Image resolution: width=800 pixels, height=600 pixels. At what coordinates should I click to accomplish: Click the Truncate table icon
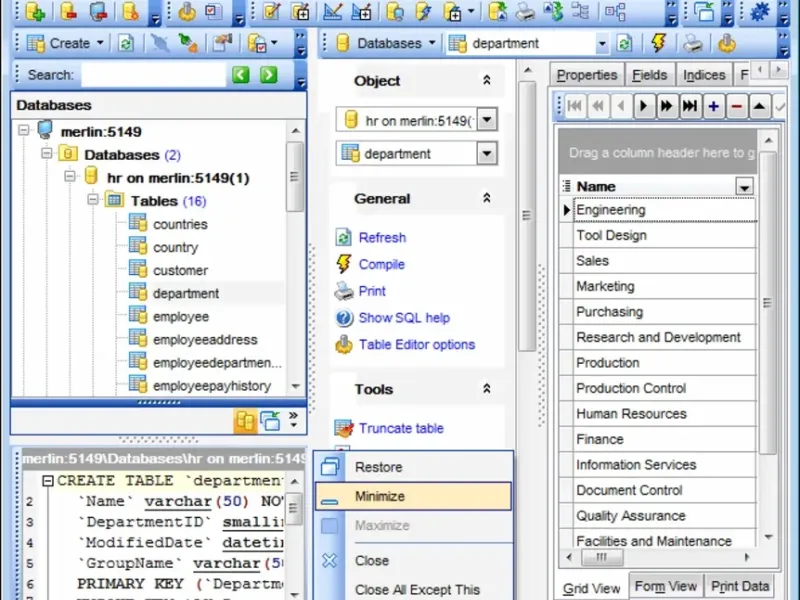pyautogui.click(x=344, y=428)
